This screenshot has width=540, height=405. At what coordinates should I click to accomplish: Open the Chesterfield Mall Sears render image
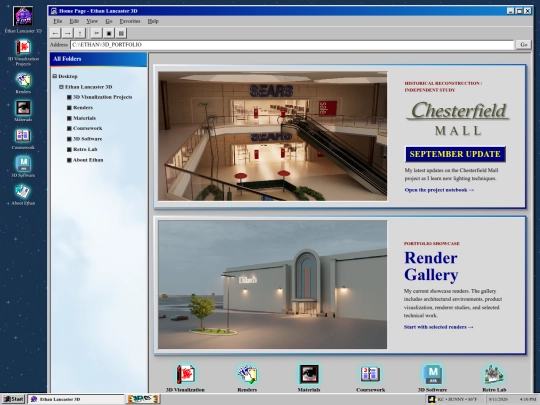(x=272, y=136)
